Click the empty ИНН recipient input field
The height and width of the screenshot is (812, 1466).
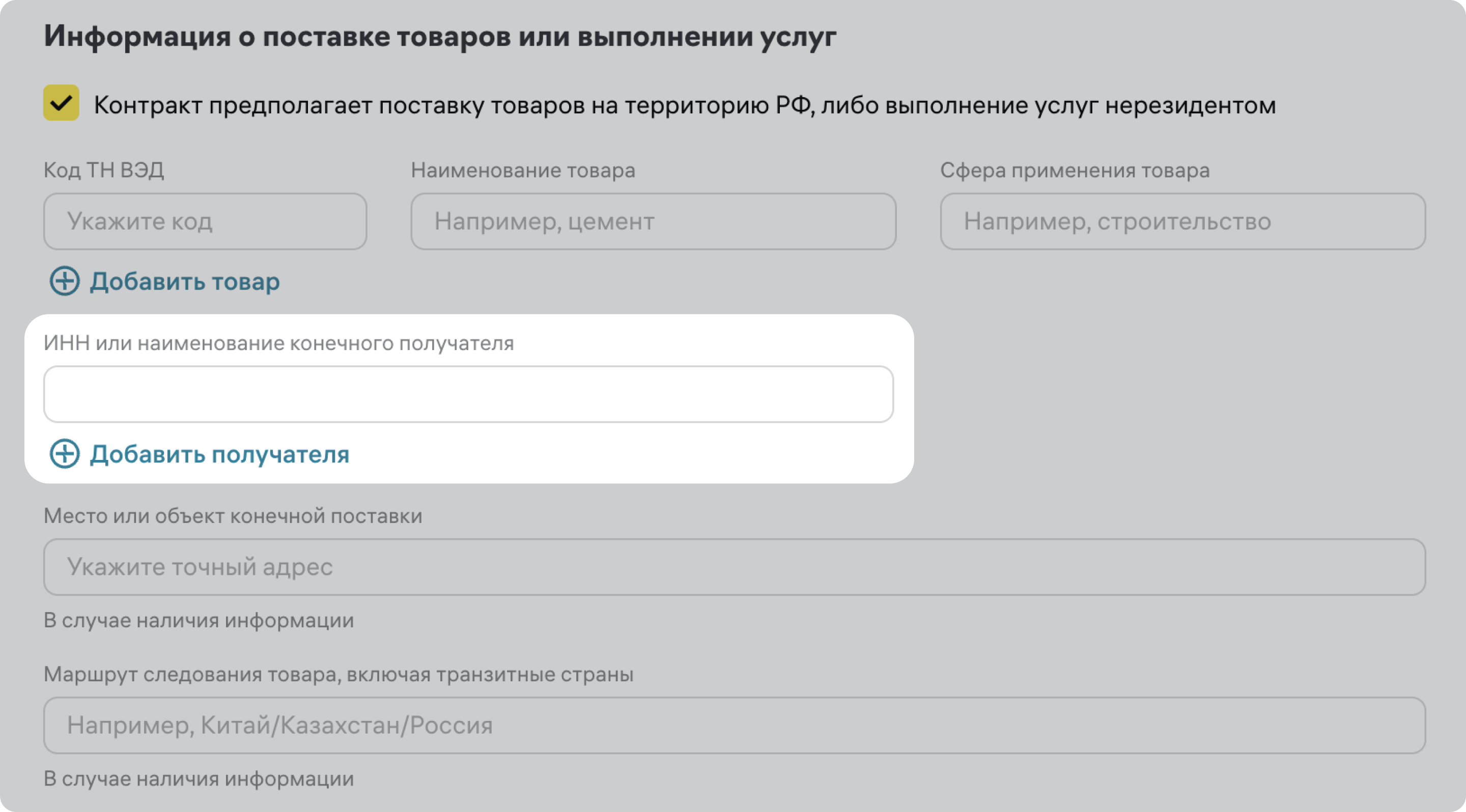[468, 394]
